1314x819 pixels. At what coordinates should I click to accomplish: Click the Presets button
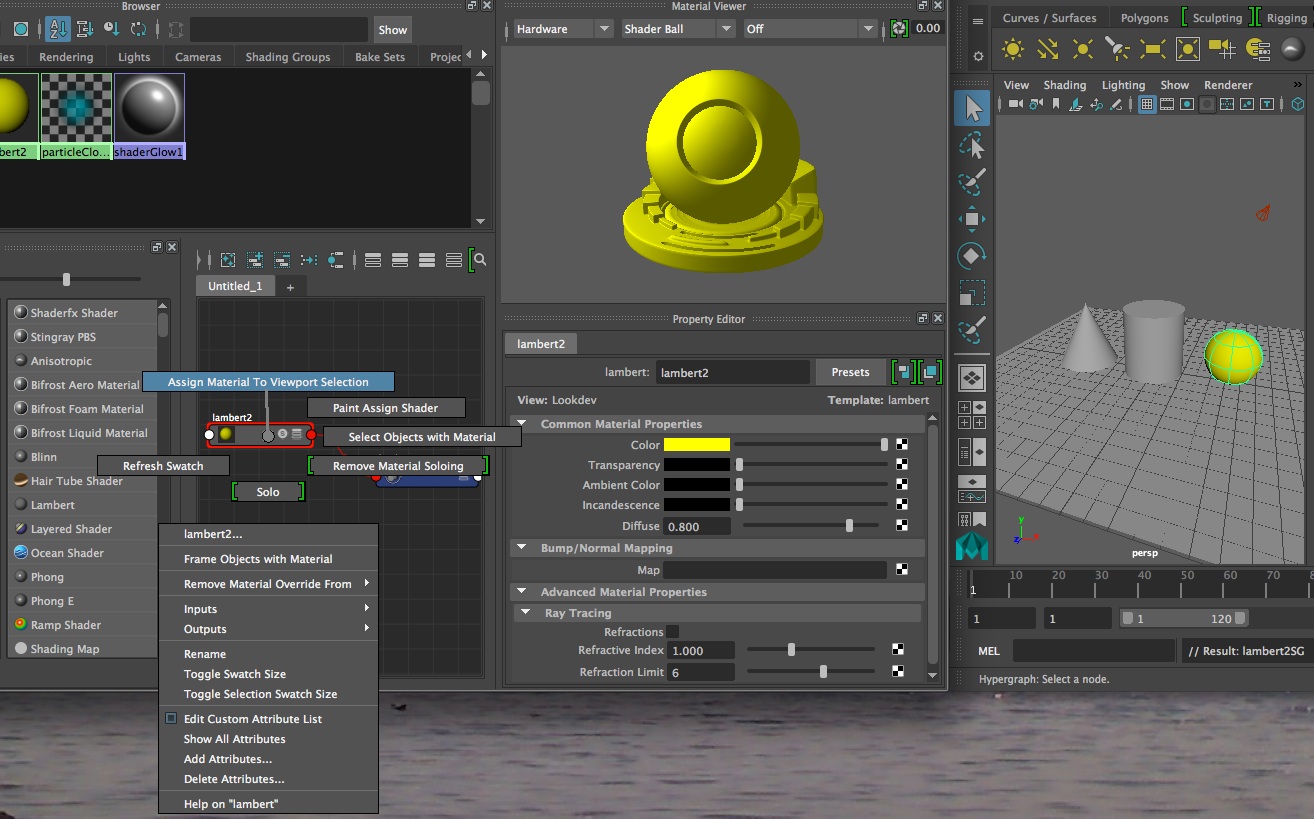(850, 372)
